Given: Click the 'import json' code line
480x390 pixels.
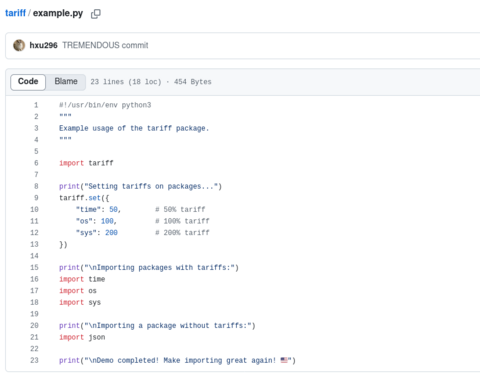Looking at the screenshot, I should point(82,337).
